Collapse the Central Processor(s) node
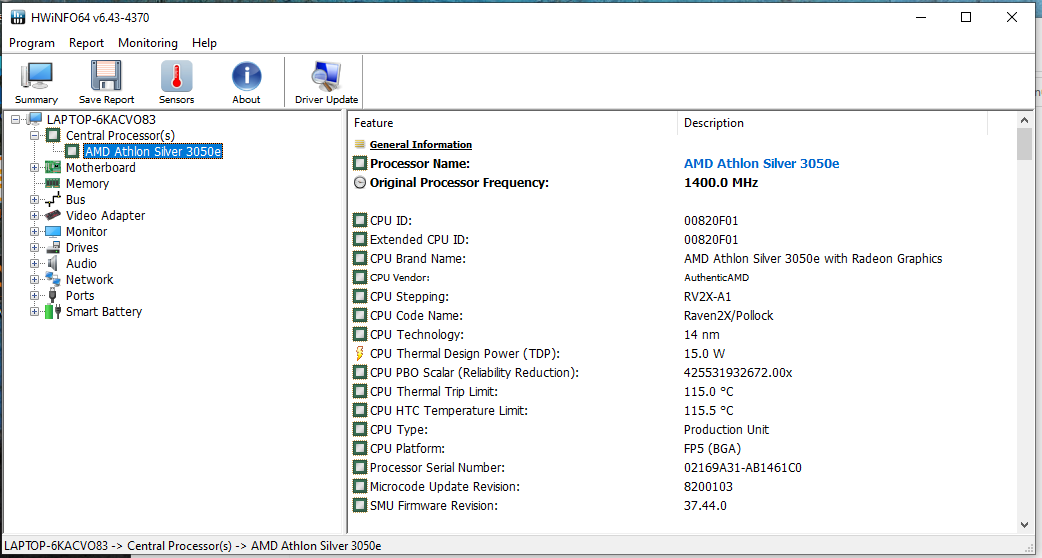 pos(35,136)
